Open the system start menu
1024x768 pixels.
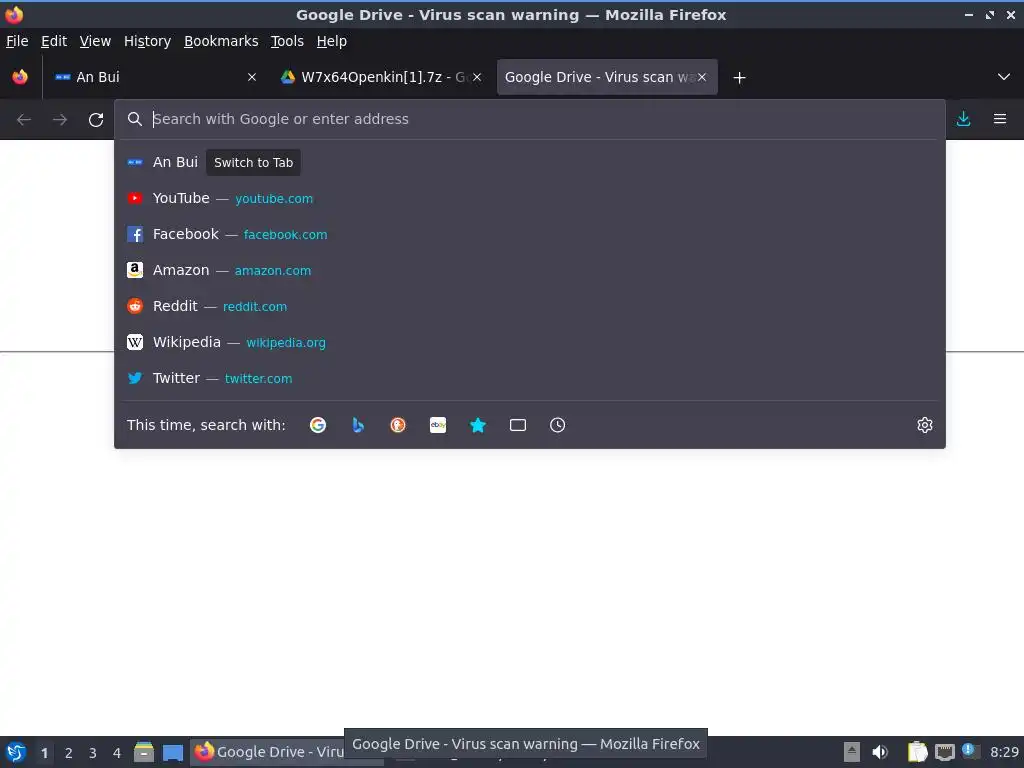tap(16, 752)
